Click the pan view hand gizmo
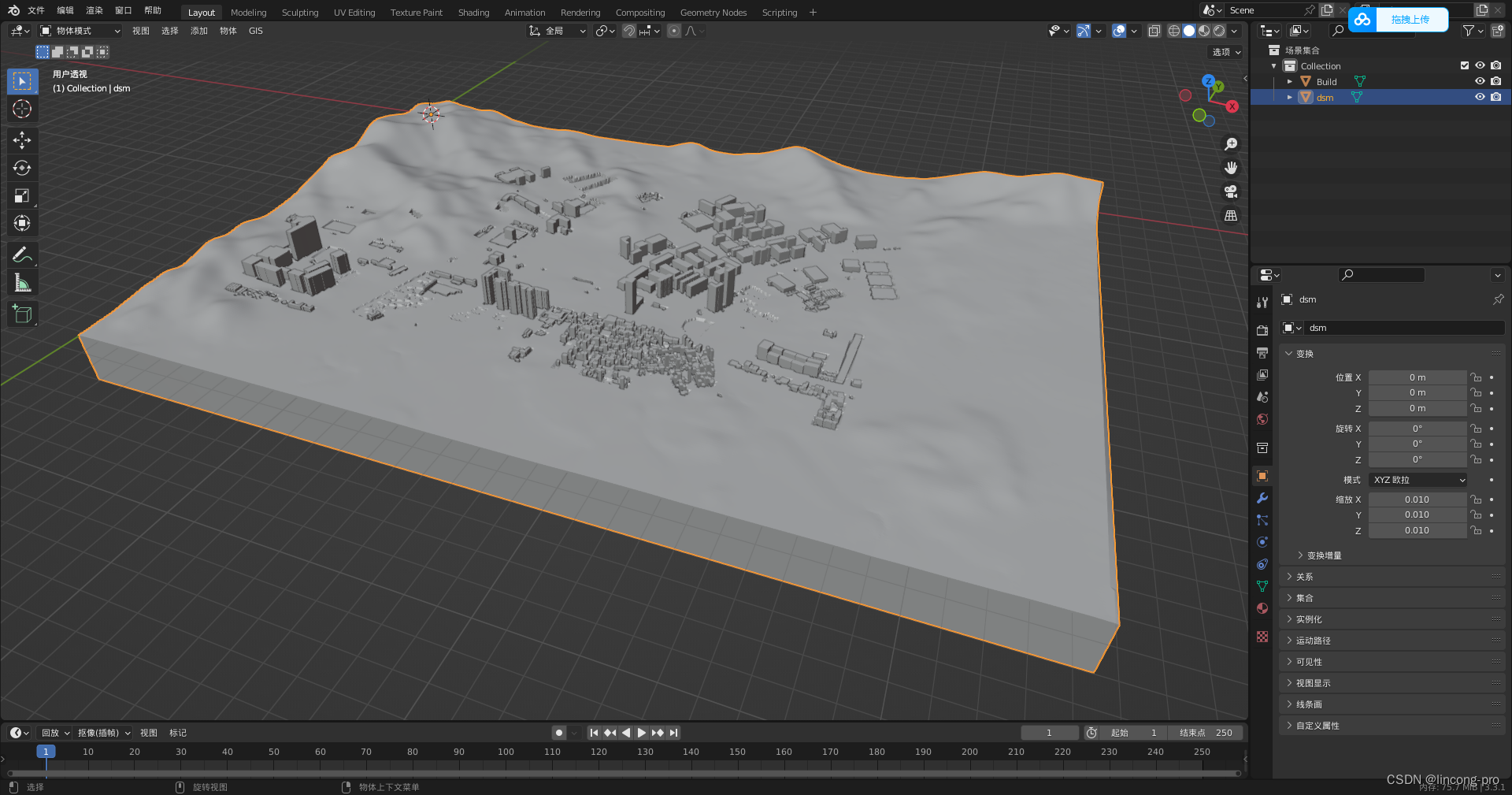The height and width of the screenshot is (795, 1512). tap(1231, 168)
